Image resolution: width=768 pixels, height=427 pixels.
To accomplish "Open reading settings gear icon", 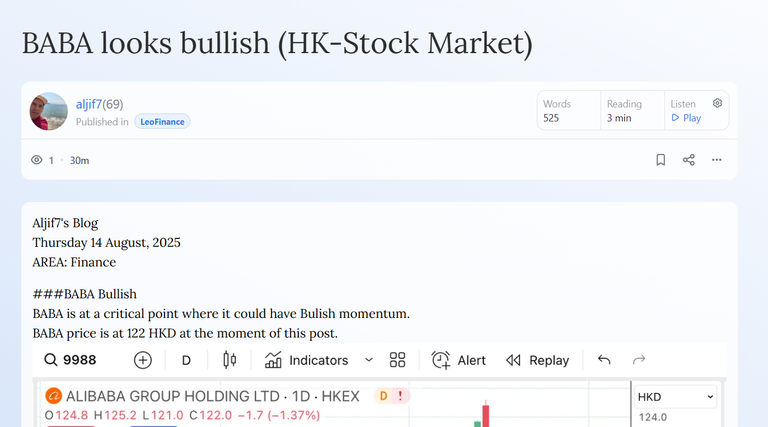I will [x=717, y=103].
